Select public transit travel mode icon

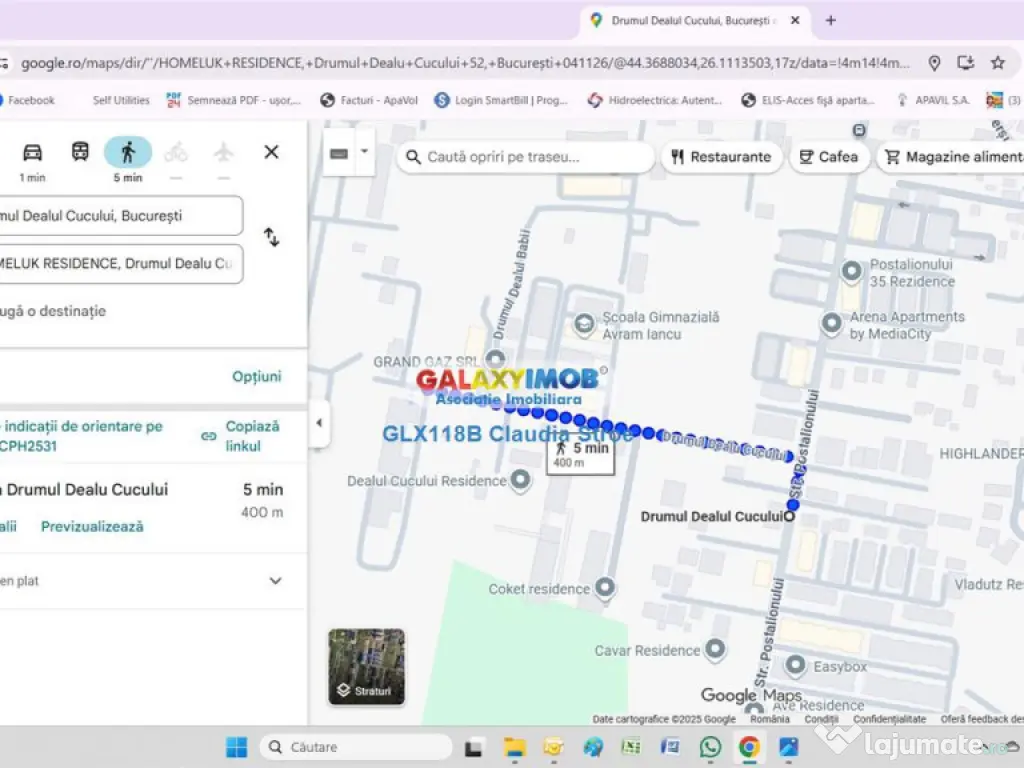click(x=80, y=152)
